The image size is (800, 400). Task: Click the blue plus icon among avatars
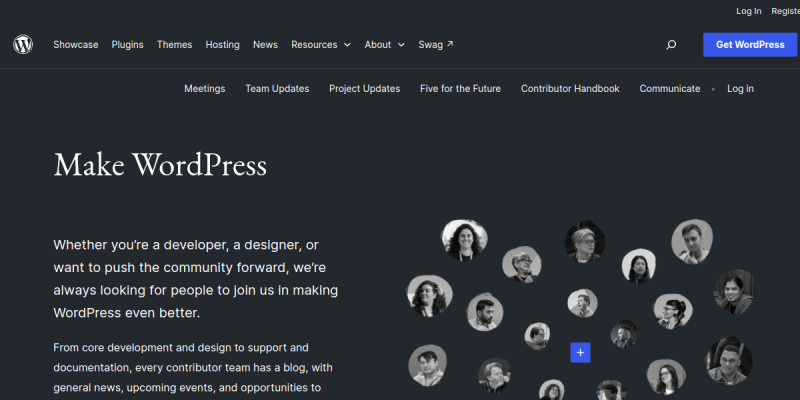pos(580,353)
